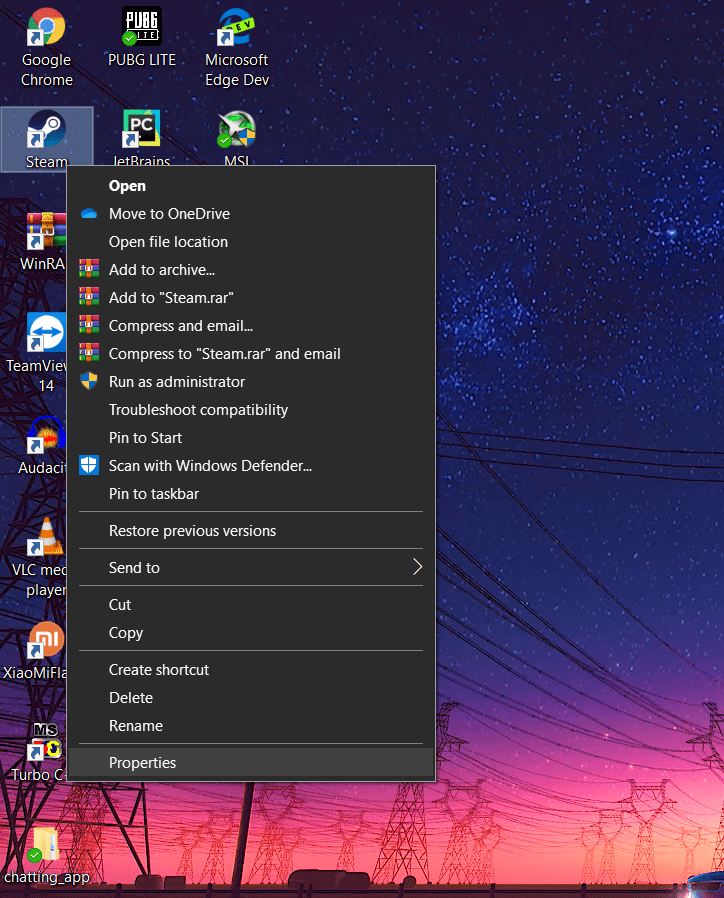Expand the Send to submenu arrow
Image resolution: width=724 pixels, height=898 pixels.
[x=417, y=567]
